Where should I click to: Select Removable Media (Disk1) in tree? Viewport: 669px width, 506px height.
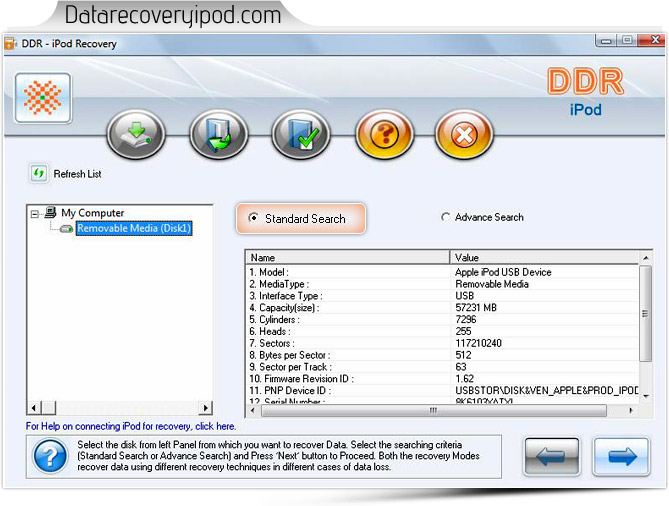134,228
